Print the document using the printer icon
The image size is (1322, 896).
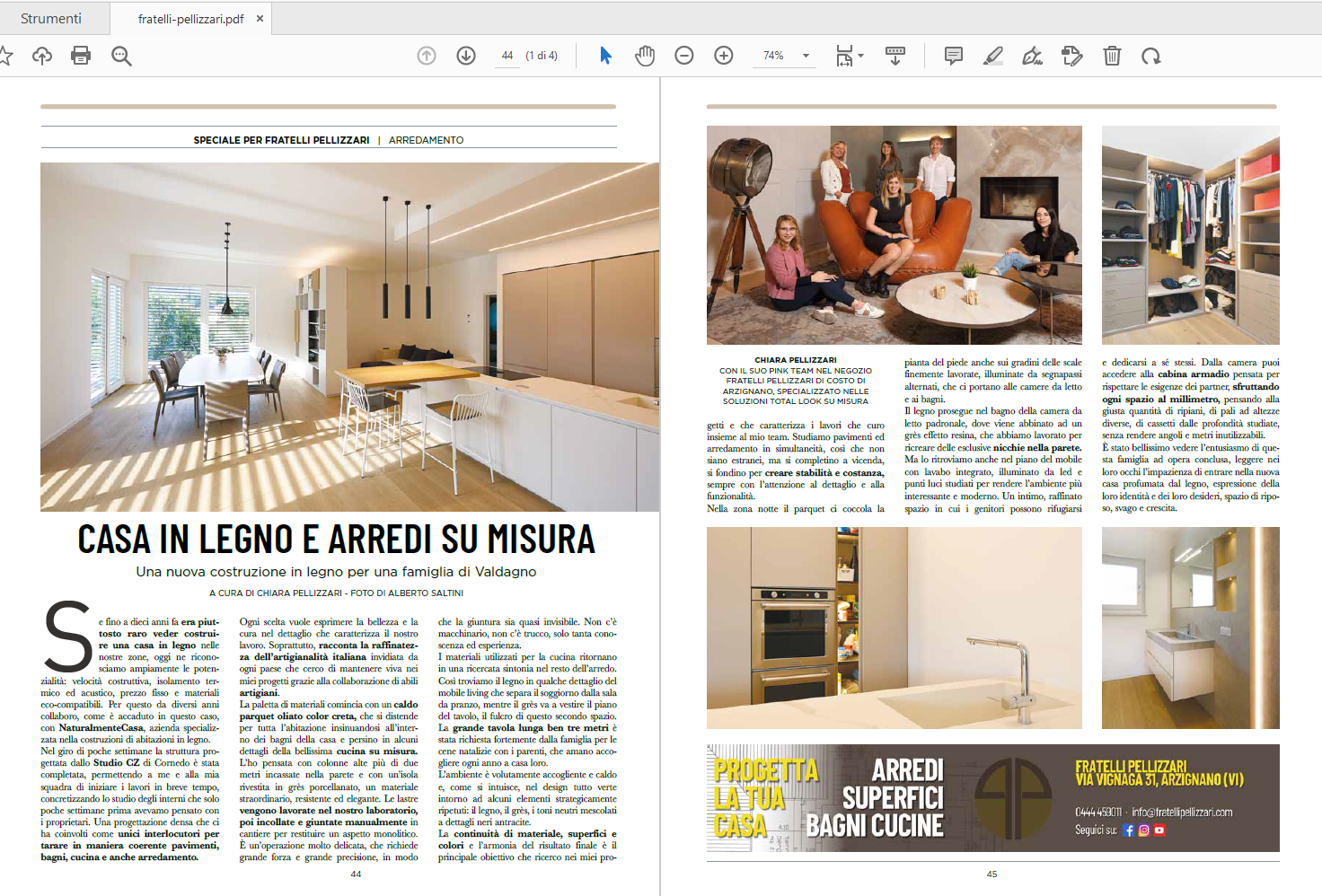point(81,56)
